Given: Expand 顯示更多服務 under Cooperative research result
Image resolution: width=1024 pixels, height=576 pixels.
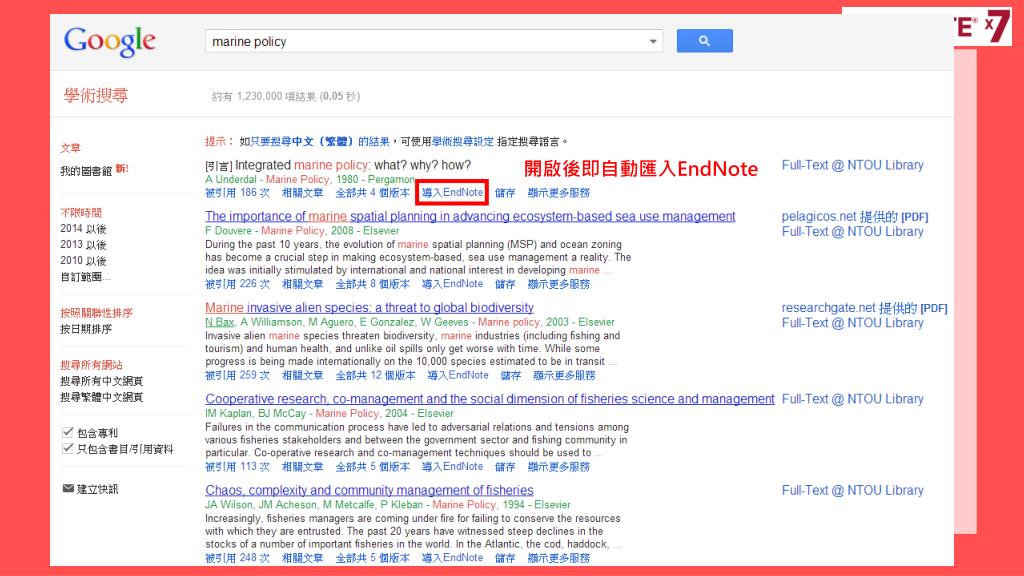Looking at the screenshot, I should 558,467.
